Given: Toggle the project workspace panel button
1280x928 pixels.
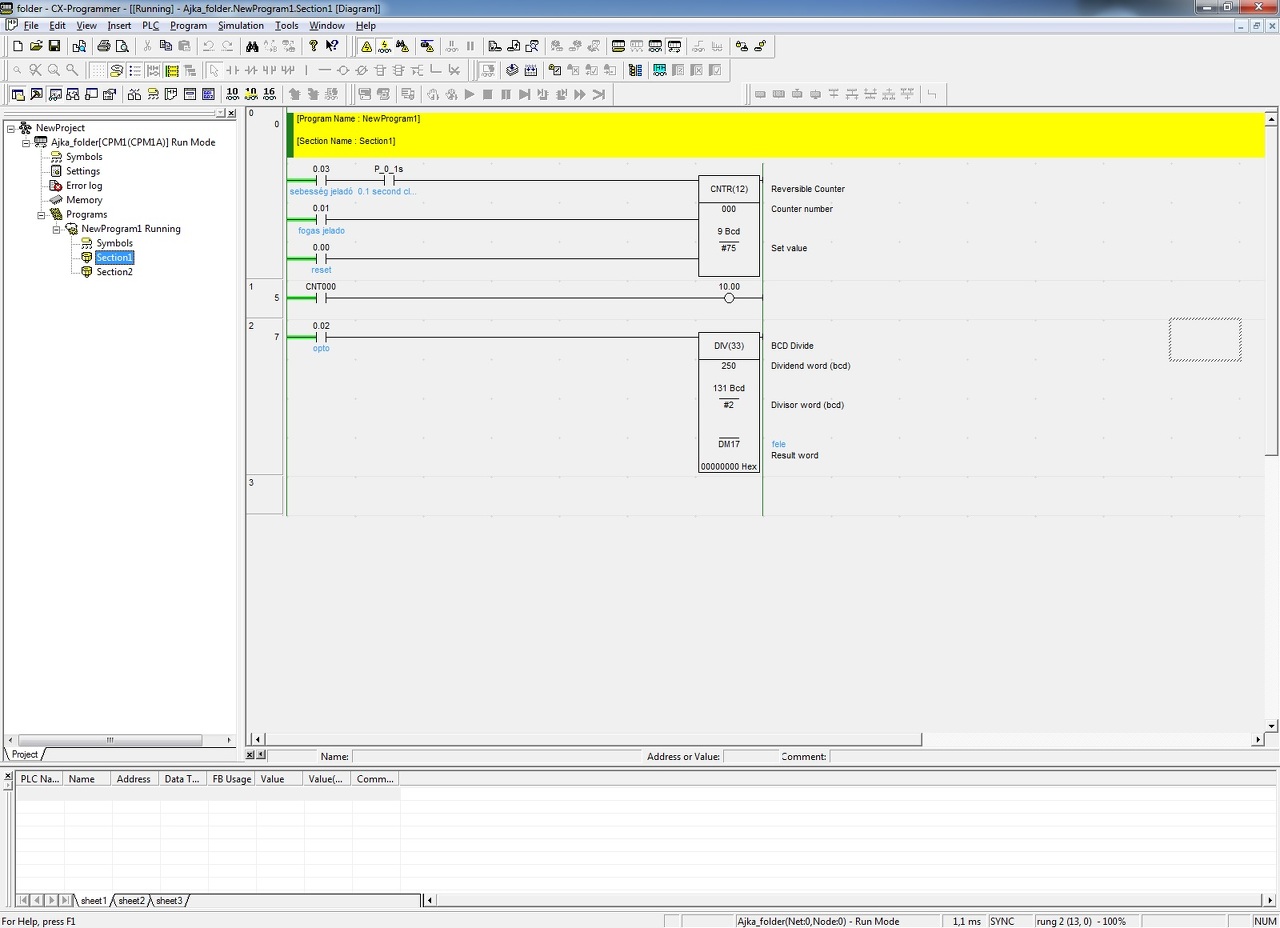Looking at the screenshot, I should coord(17,94).
